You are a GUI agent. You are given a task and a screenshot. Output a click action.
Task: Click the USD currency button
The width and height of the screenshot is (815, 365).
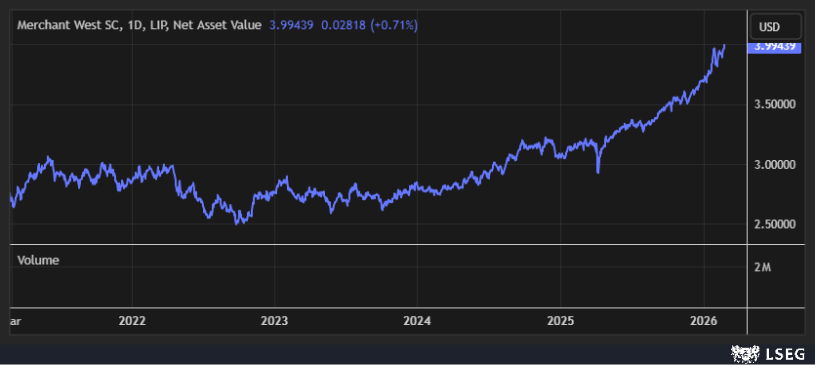click(775, 28)
